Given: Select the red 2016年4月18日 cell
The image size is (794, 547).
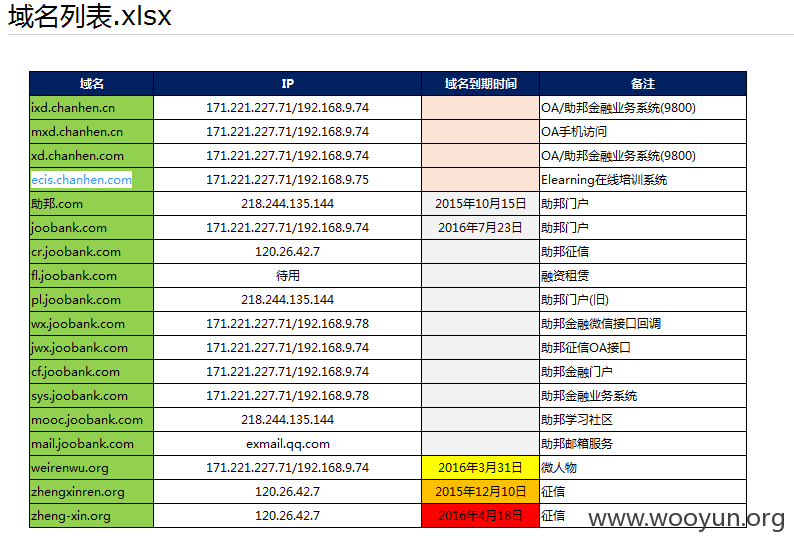Looking at the screenshot, I should [x=481, y=516].
